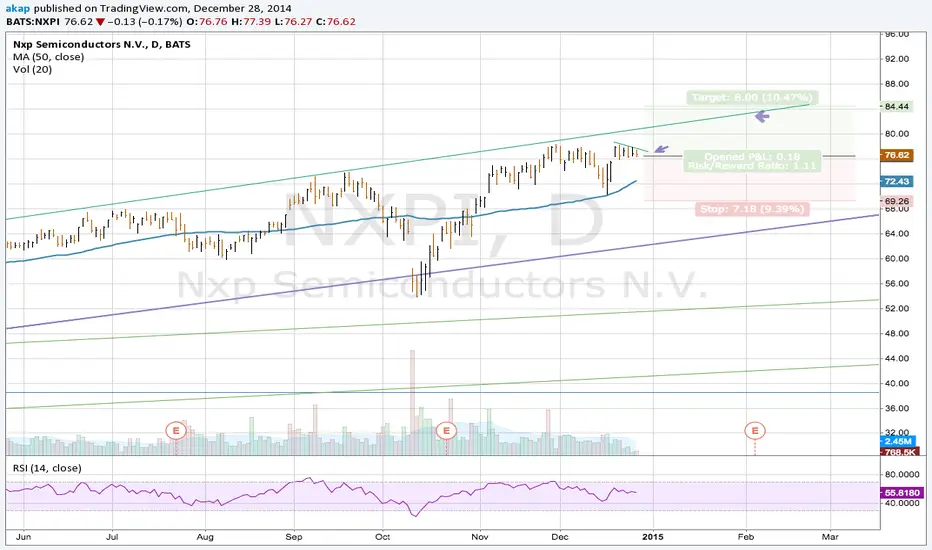This screenshot has width=932, height=550.
Task: Click the 84.44 target price tag
Action: point(896,106)
